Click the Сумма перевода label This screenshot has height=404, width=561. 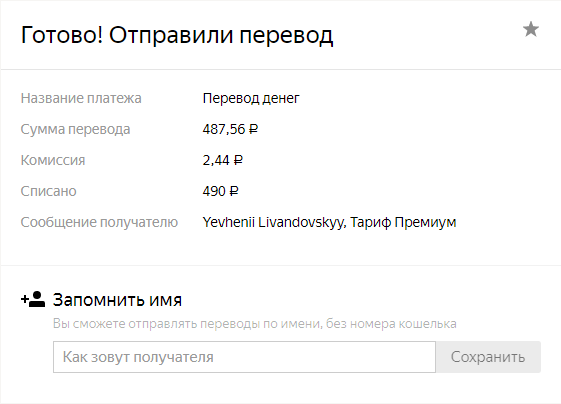[x=75, y=129]
